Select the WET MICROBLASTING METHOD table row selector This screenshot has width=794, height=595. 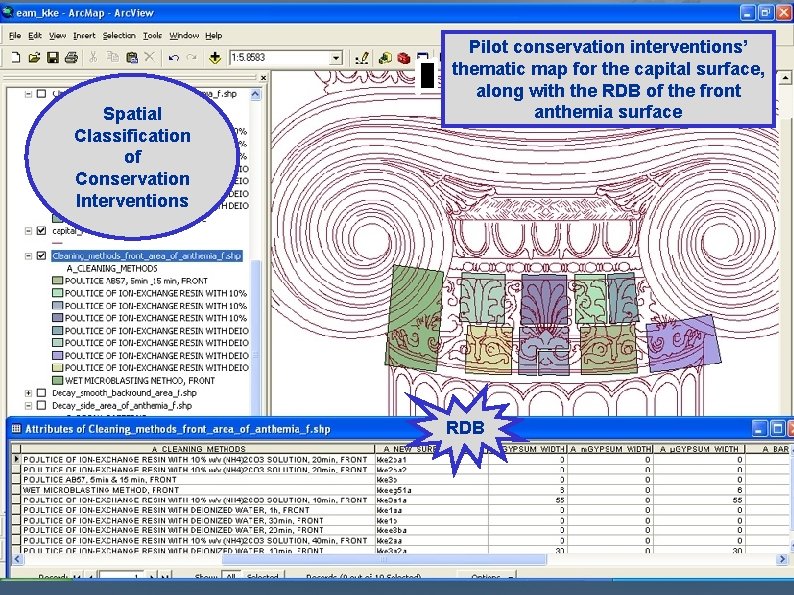click(16, 490)
